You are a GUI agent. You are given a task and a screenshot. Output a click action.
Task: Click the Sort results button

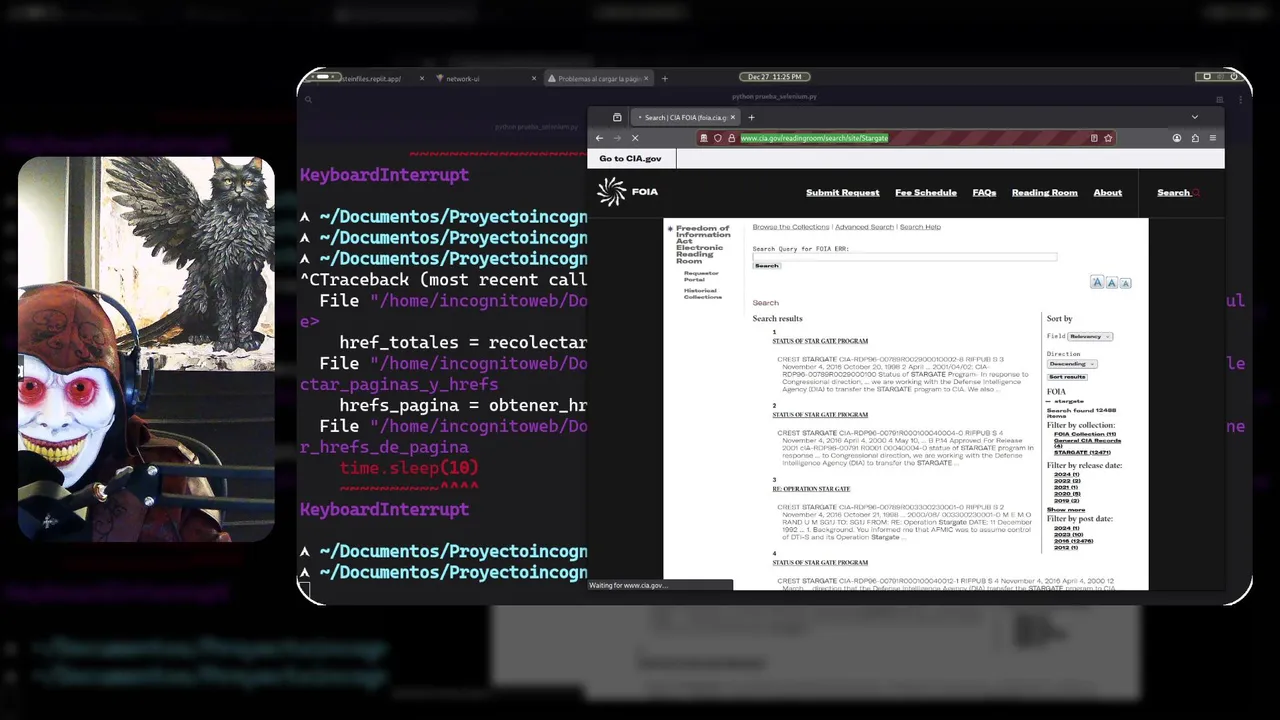click(x=1067, y=377)
